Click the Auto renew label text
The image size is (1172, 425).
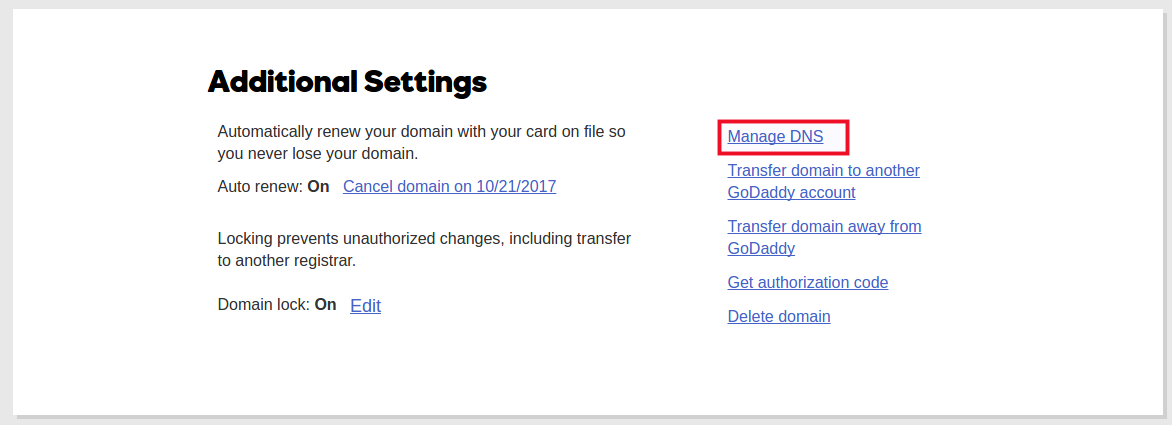[x=260, y=187]
